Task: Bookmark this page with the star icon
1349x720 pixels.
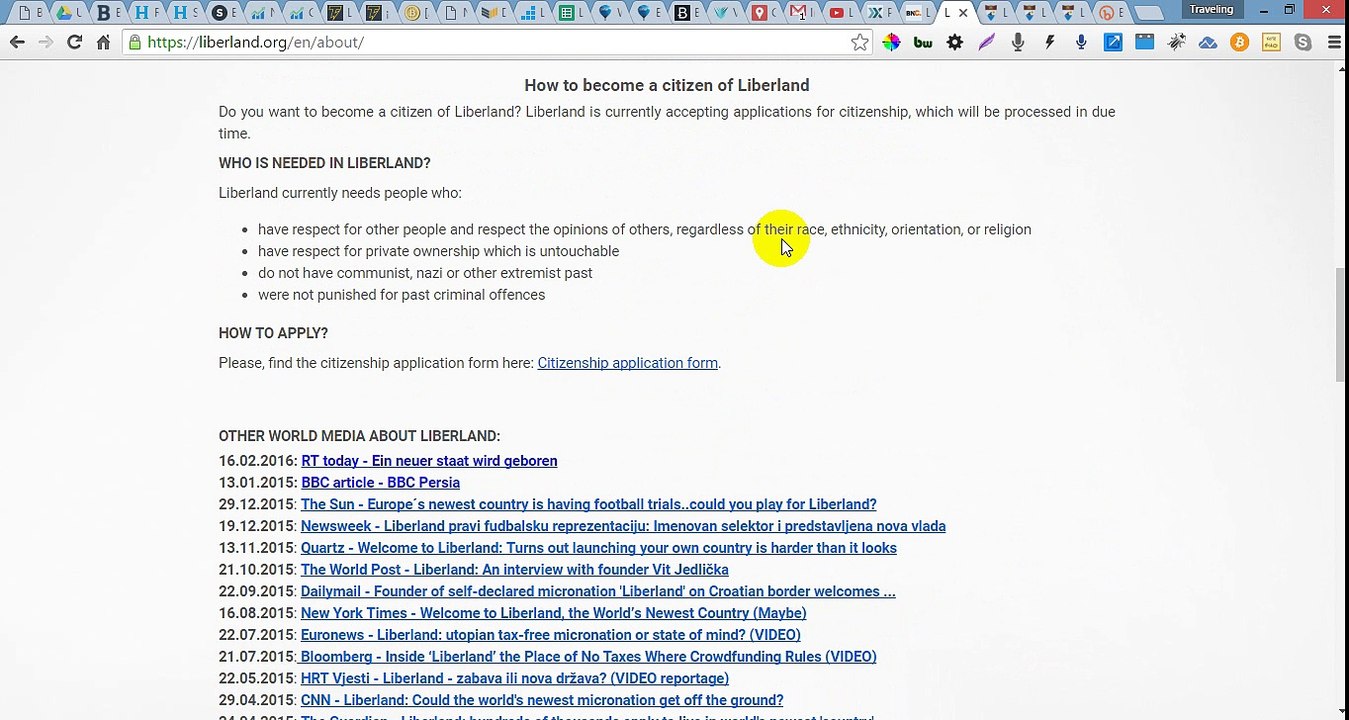Action: (860, 42)
